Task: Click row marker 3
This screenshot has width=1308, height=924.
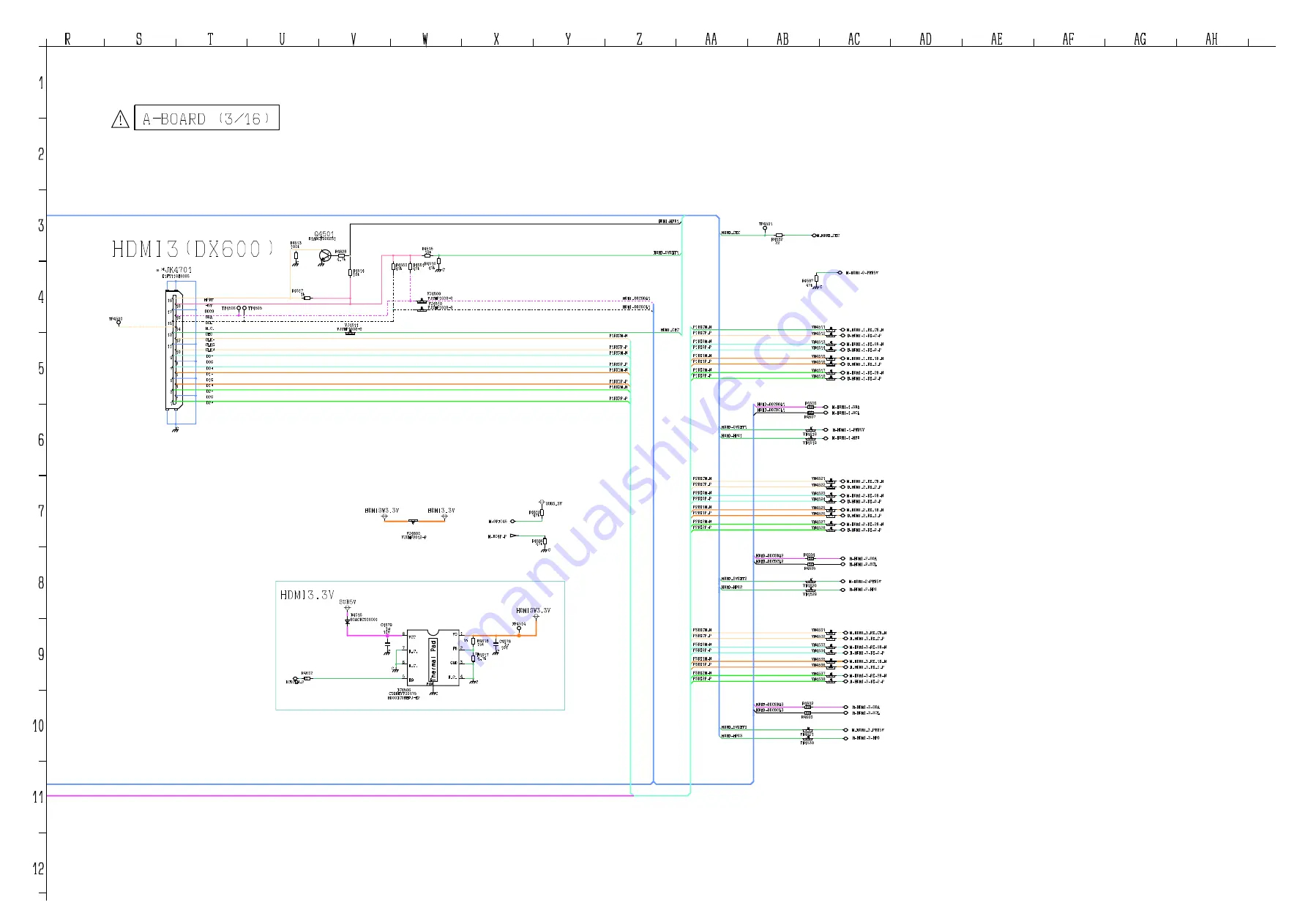Action: click(41, 225)
